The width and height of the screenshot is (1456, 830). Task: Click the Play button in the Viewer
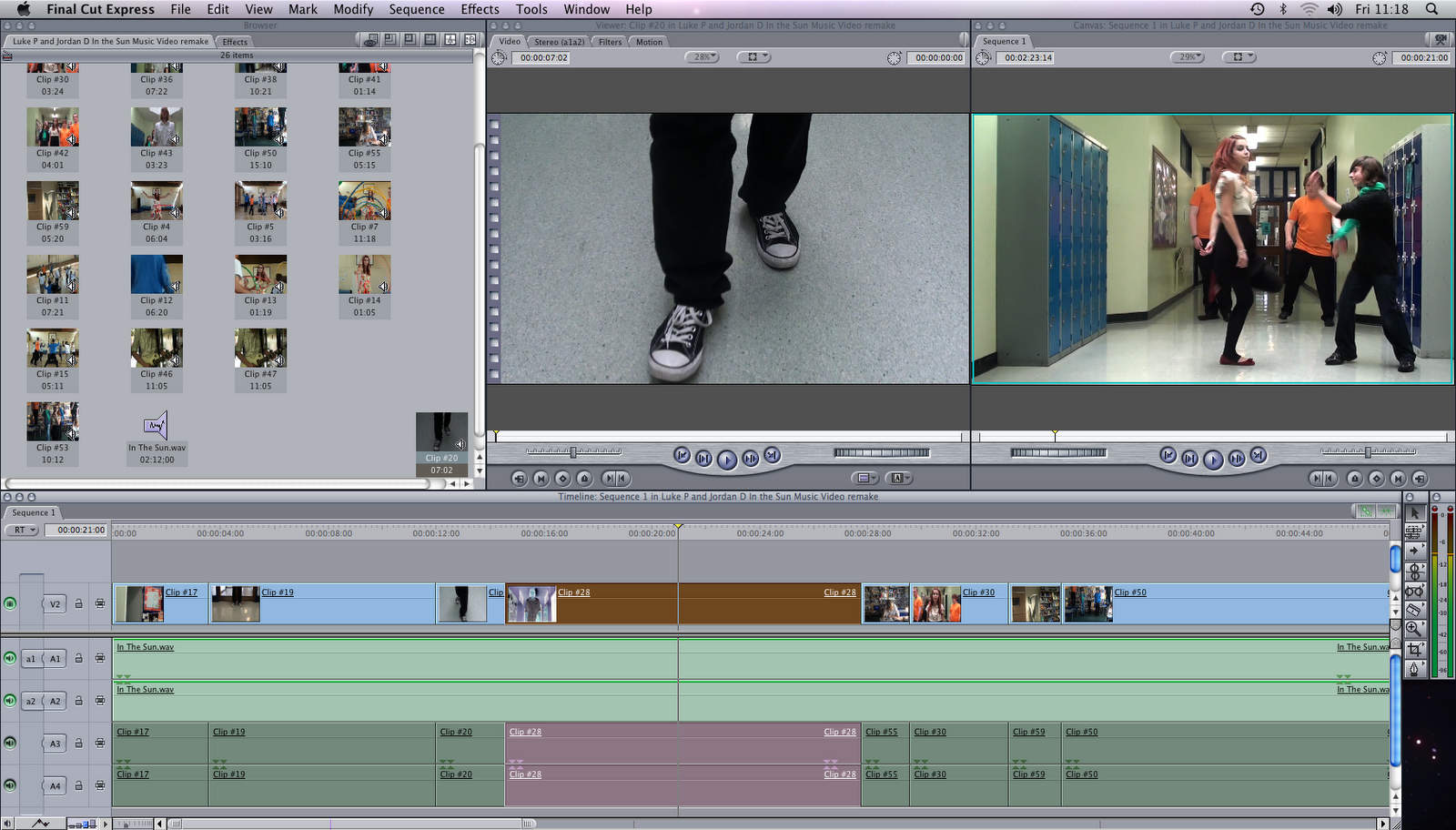point(727,460)
